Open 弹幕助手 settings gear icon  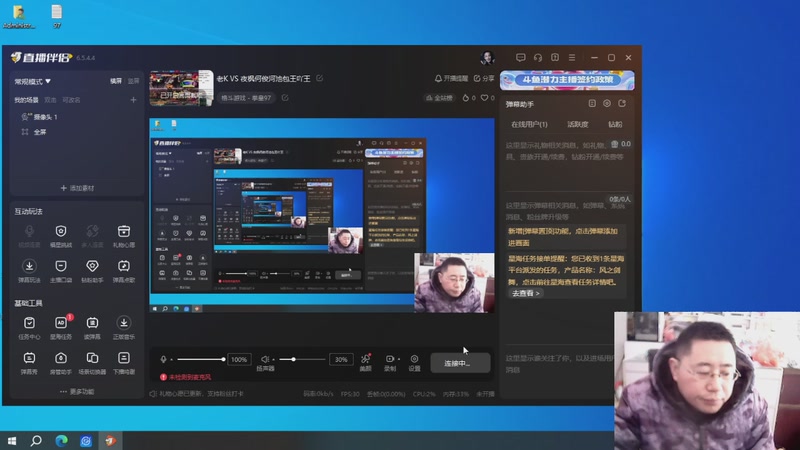(x=607, y=104)
